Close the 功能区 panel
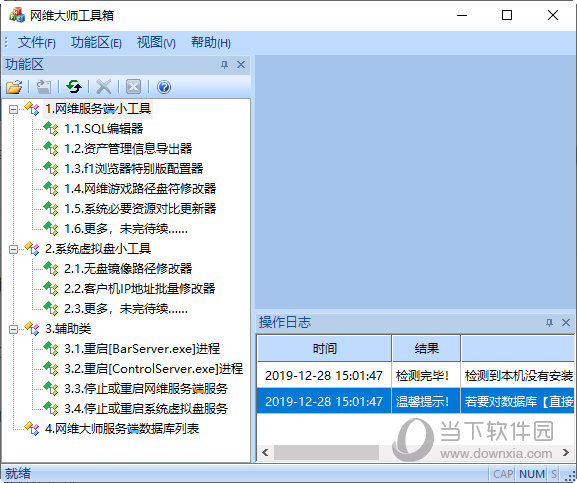577x483 pixels. pos(241,65)
